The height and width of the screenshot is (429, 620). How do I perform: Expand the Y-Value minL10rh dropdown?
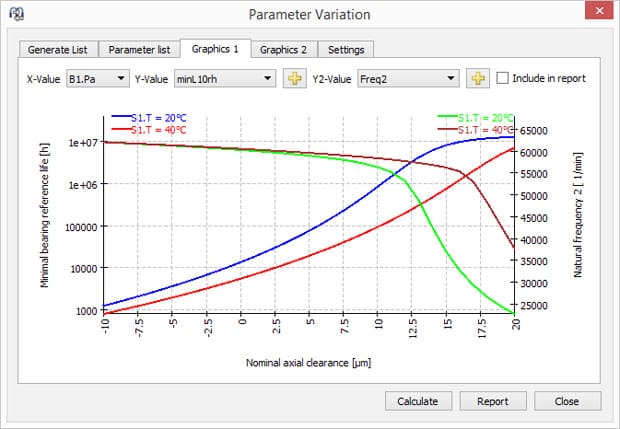[x=223, y=78]
